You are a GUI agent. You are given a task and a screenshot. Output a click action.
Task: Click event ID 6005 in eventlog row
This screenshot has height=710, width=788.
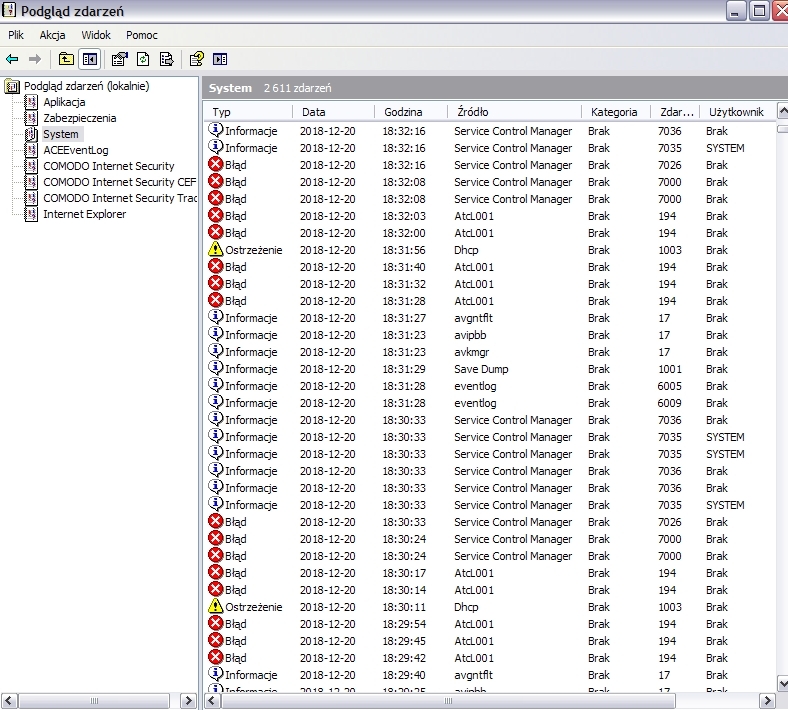pos(669,386)
